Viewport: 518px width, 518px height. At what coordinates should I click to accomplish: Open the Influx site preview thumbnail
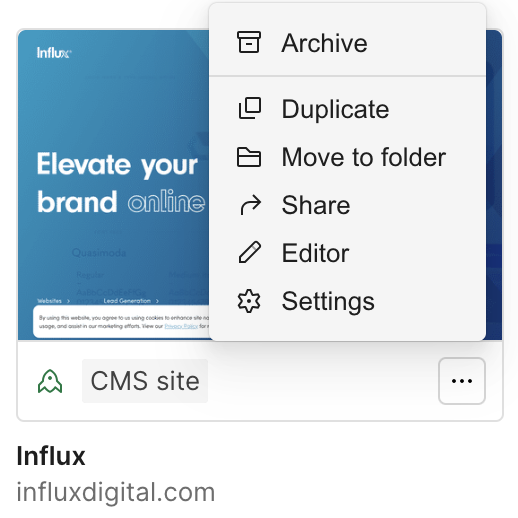pos(113,185)
